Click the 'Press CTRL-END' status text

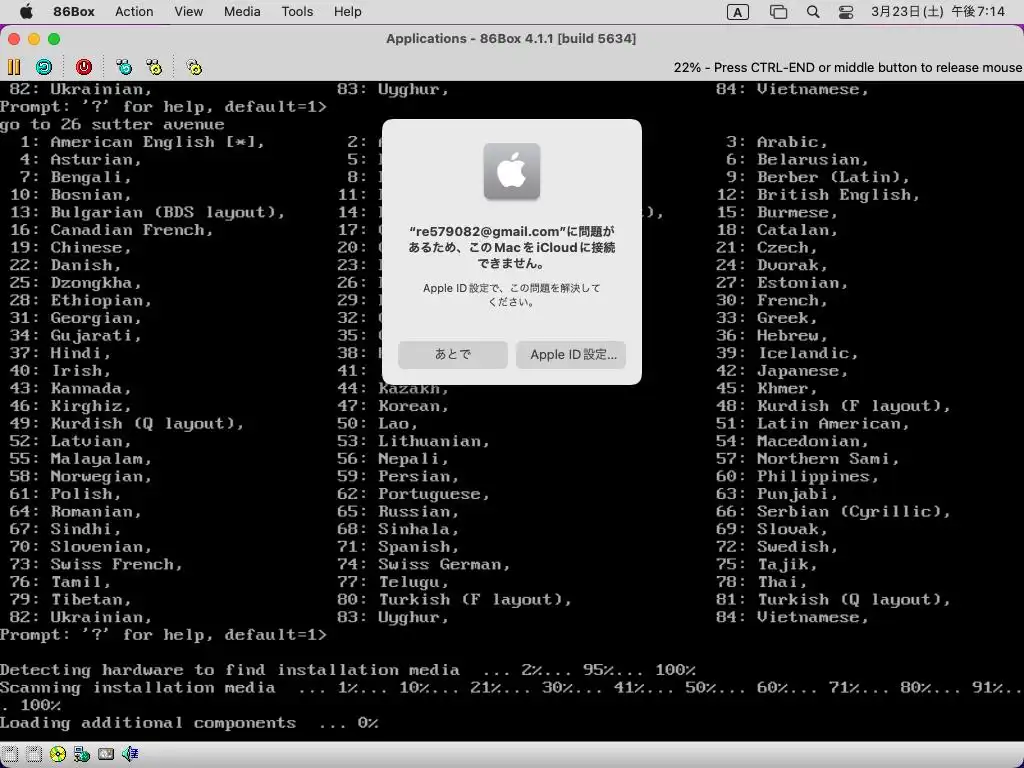tap(847, 67)
